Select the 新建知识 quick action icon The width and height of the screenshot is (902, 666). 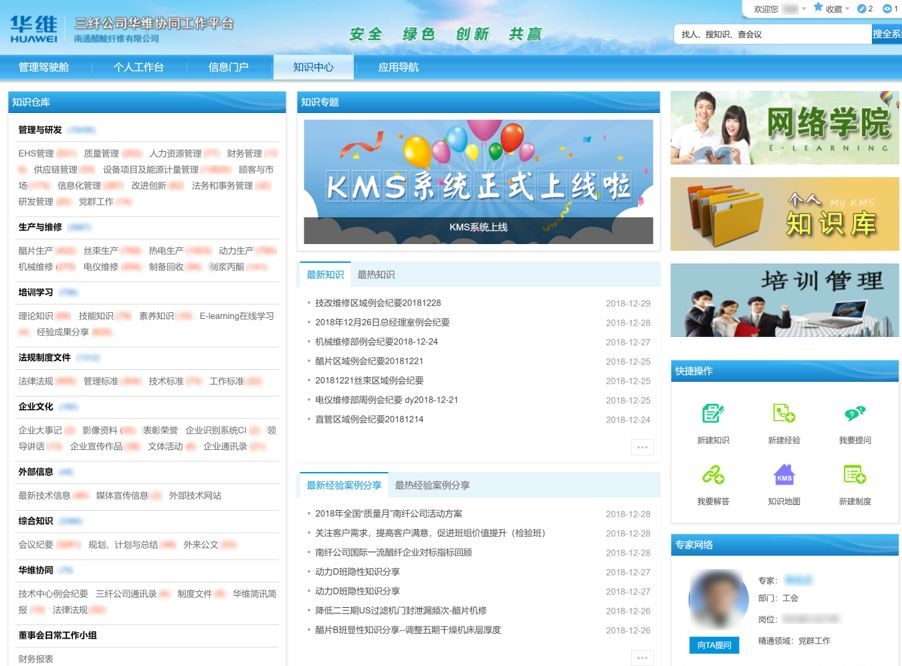point(712,415)
